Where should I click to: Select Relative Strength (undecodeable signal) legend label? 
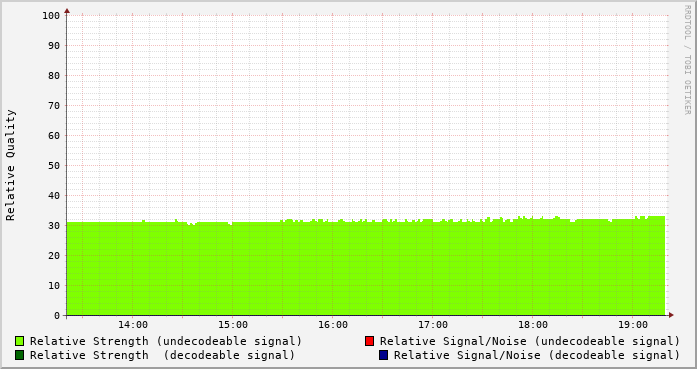[x=166, y=341]
